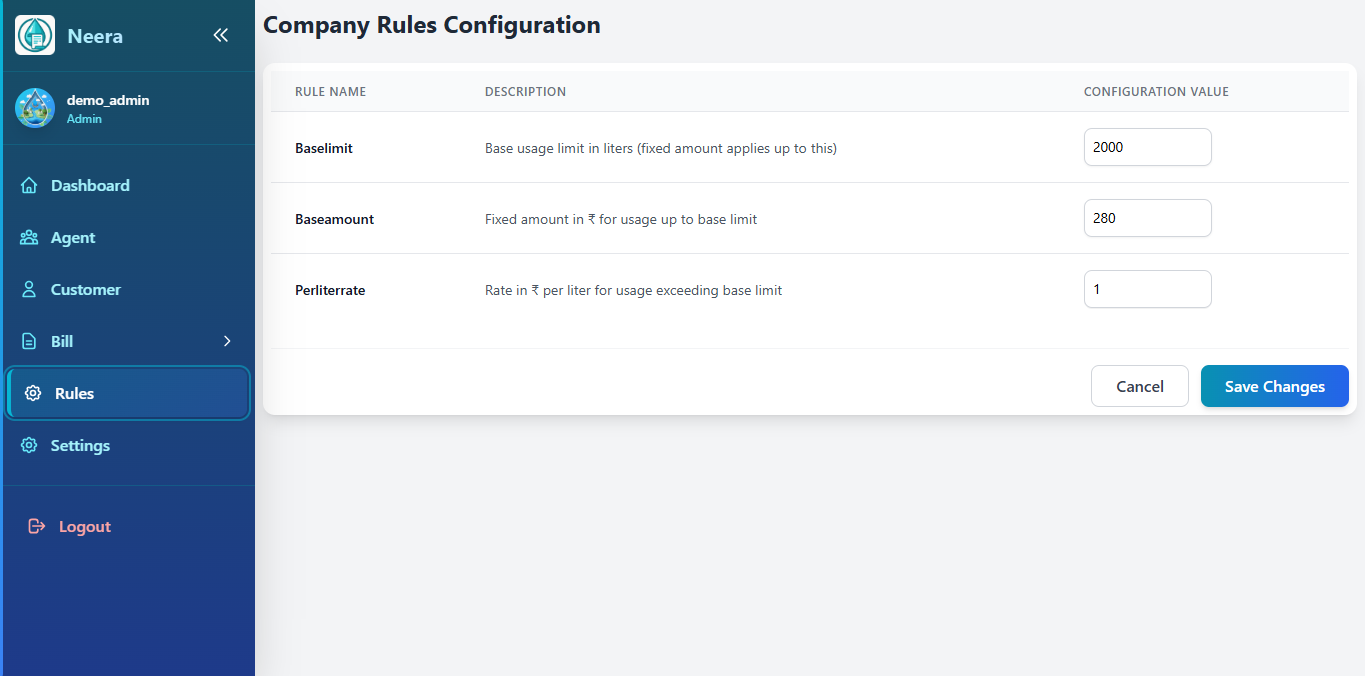The width and height of the screenshot is (1365, 676).
Task: Click the Settings gear icon
Action: click(x=29, y=446)
